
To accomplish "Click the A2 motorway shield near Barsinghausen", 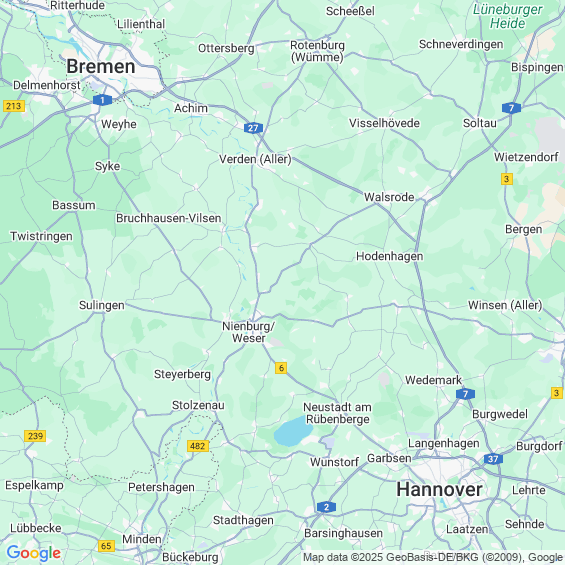I will [x=326, y=507].
